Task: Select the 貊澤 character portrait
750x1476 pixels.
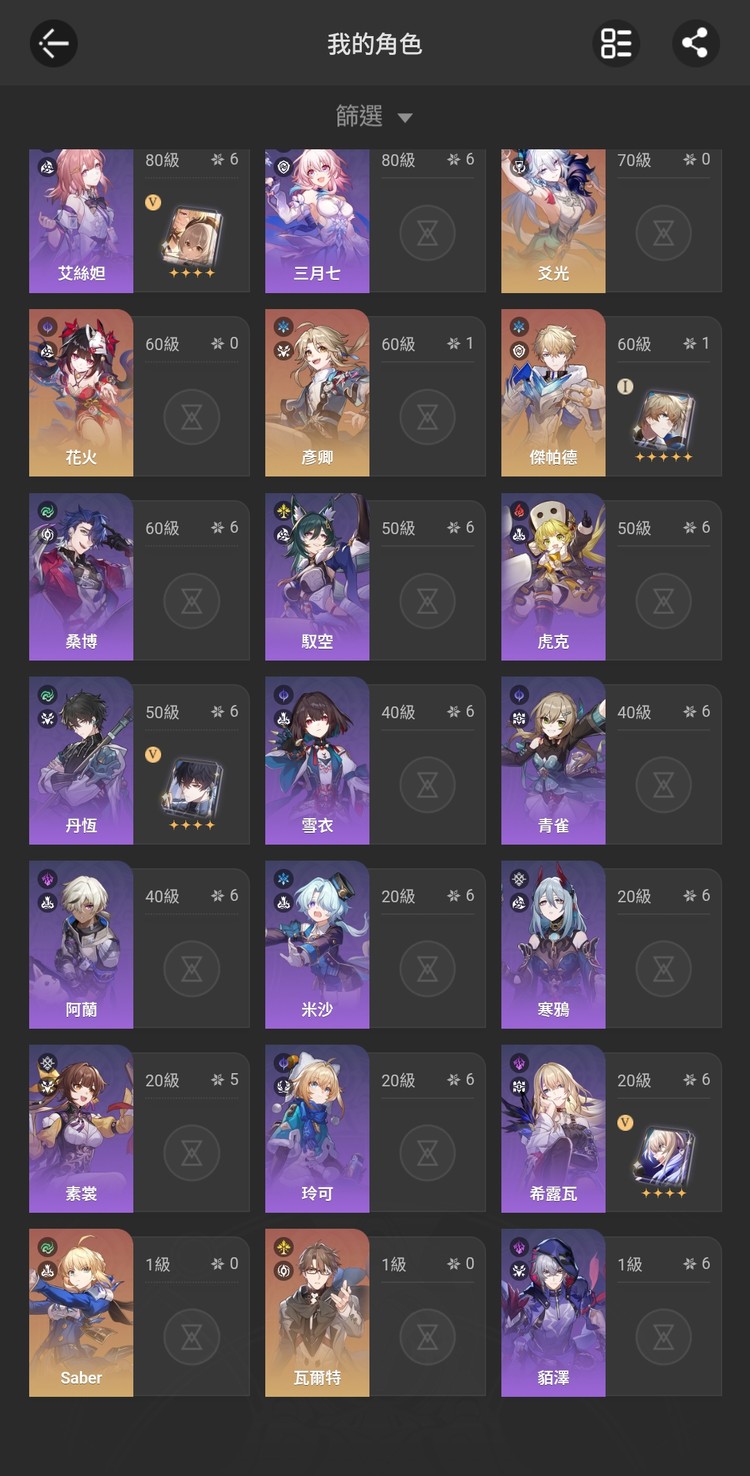Action: [x=553, y=1313]
